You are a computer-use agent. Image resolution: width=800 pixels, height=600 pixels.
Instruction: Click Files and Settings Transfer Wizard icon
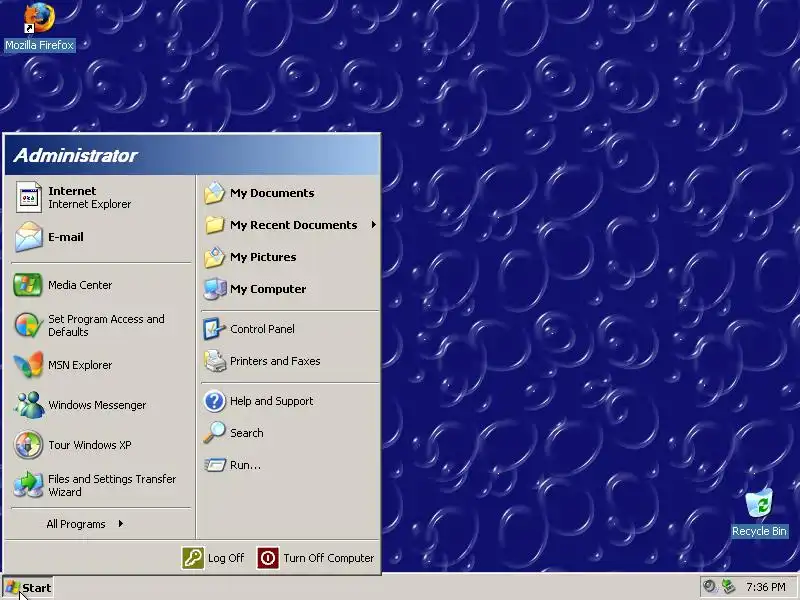click(x=28, y=485)
